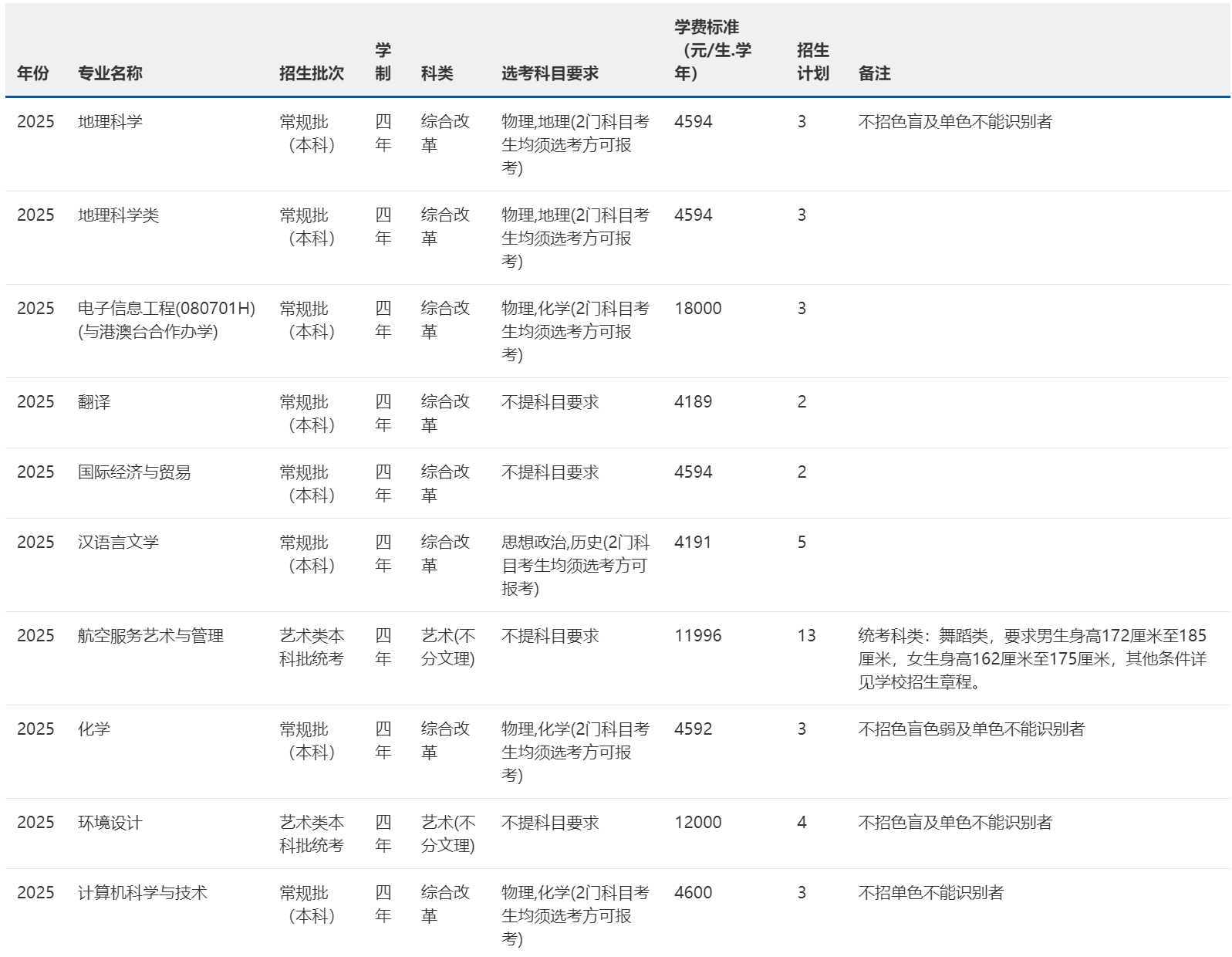Click 艺术(不分文理) in the 环境设计 row
The height and width of the screenshot is (957, 1232).
[448, 834]
